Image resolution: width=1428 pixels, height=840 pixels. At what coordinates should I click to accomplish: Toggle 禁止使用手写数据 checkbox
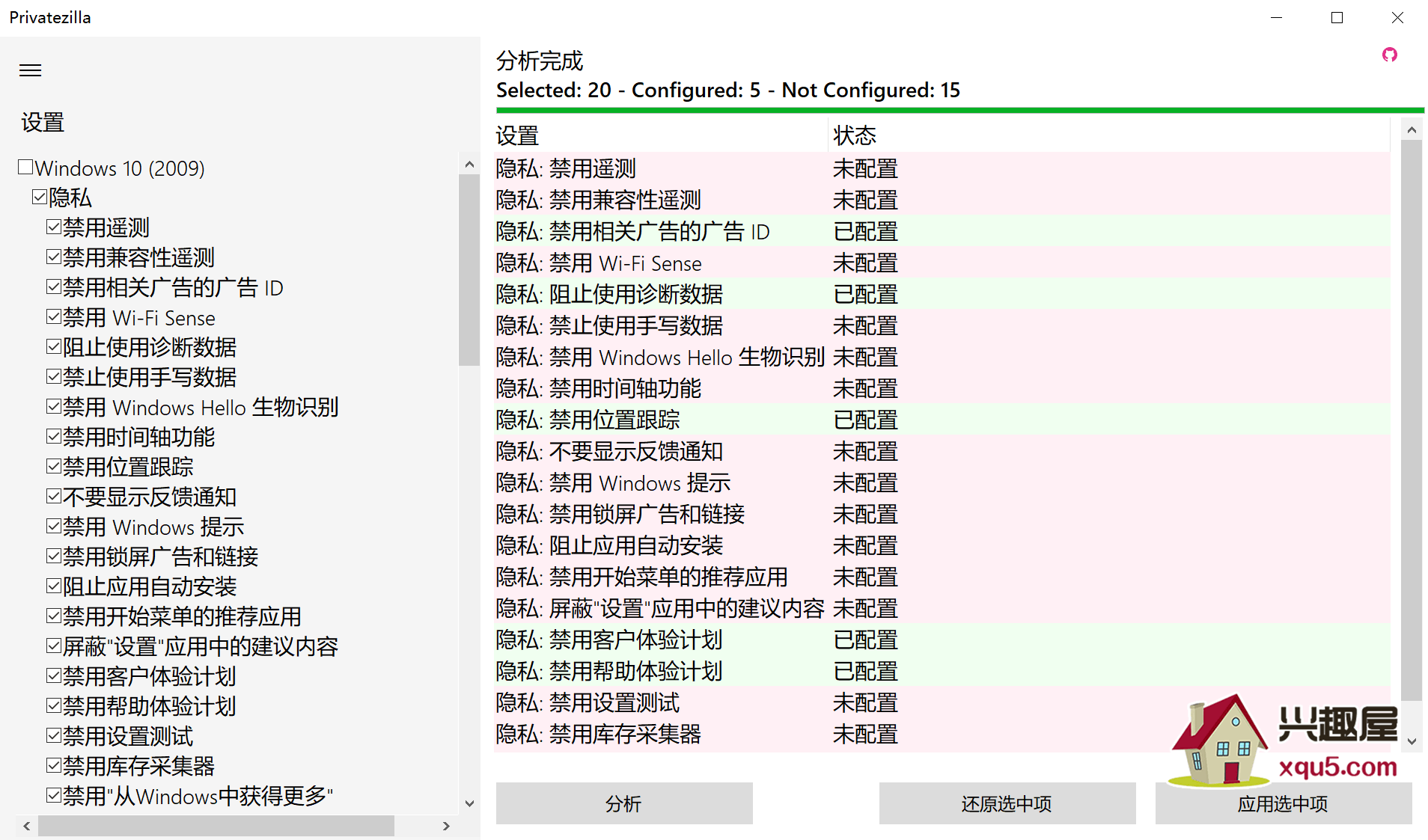point(54,376)
